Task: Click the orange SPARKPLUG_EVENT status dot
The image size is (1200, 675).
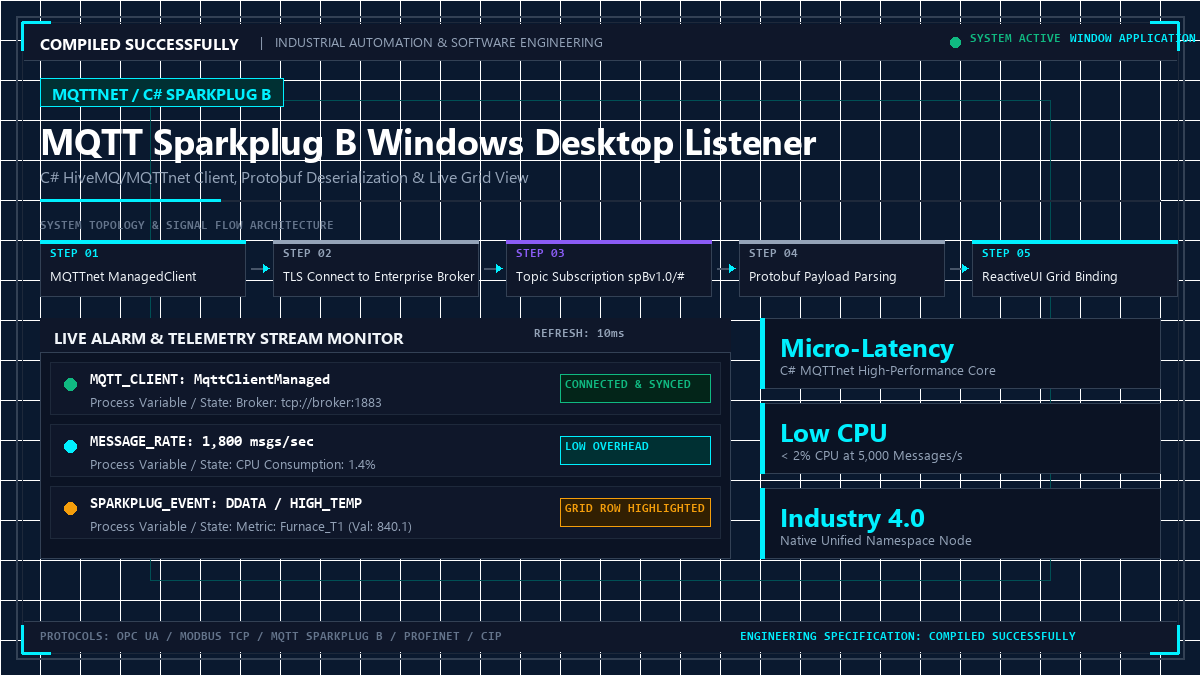Action: coord(70,508)
